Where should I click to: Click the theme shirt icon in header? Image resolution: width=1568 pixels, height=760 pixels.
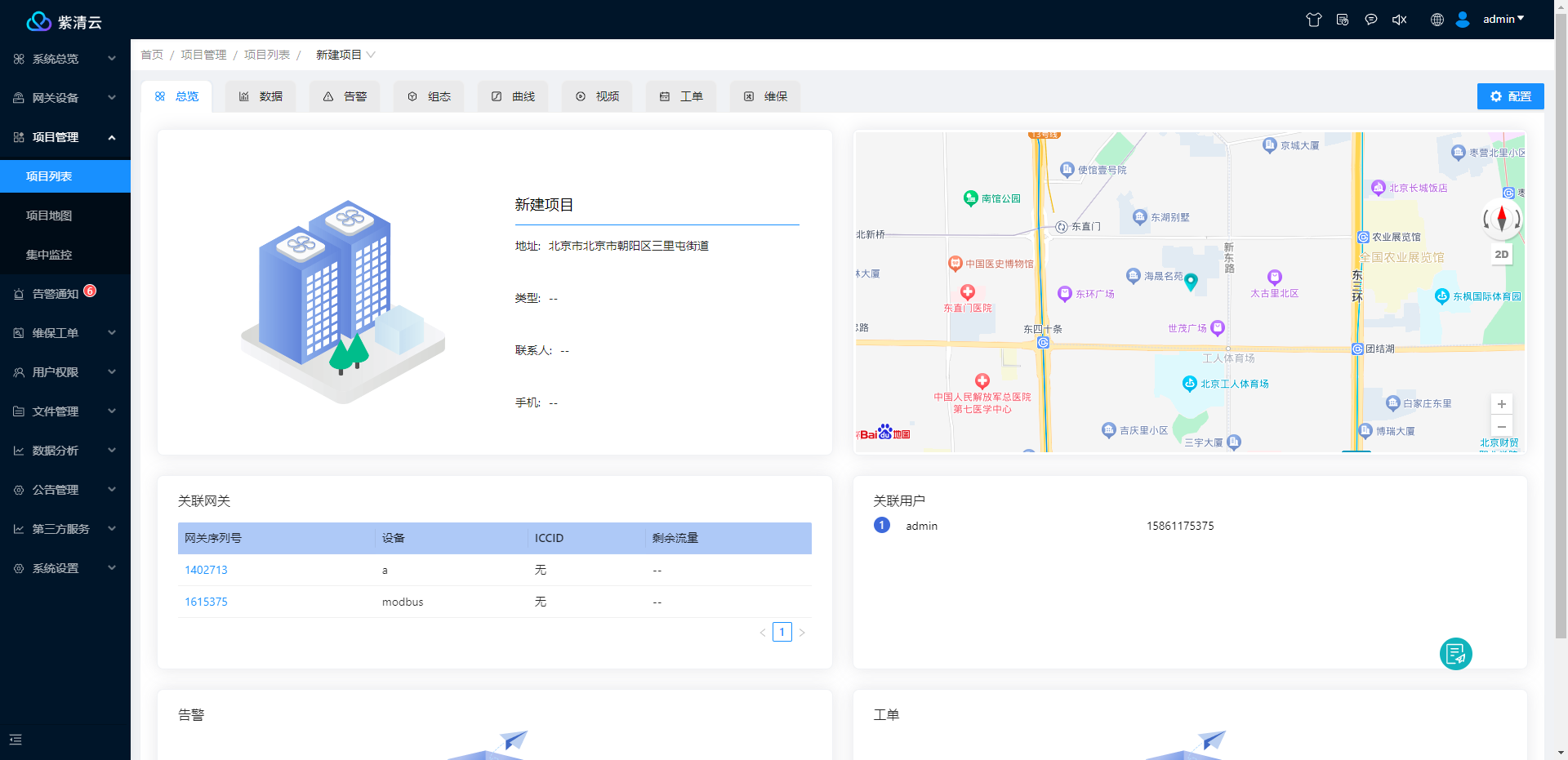(1313, 20)
